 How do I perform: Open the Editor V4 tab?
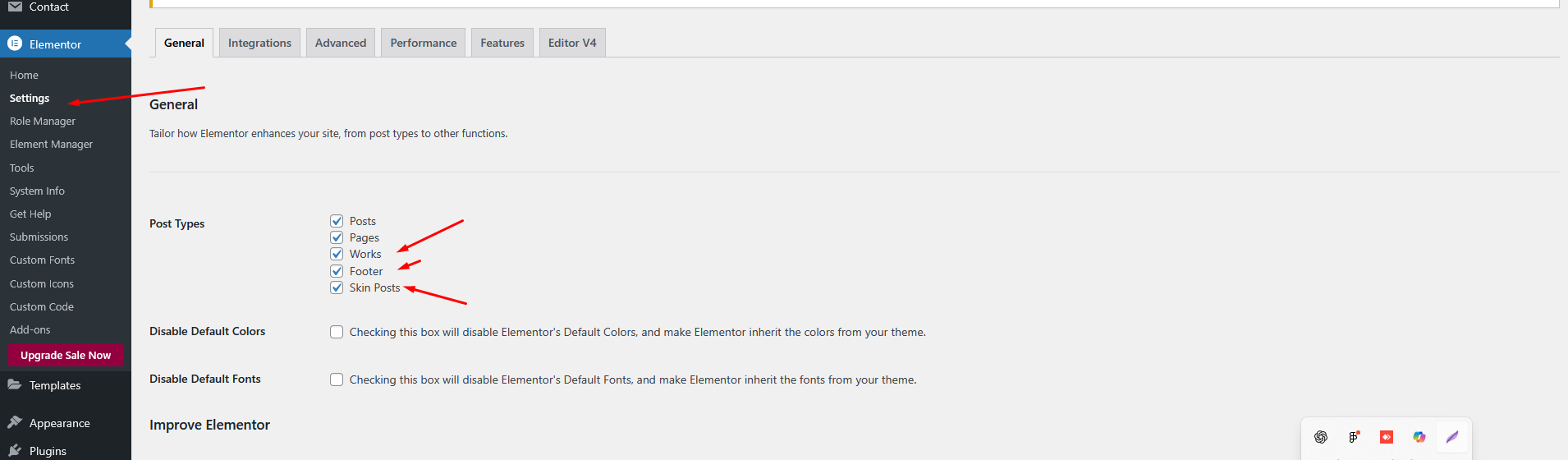[x=572, y=43]
